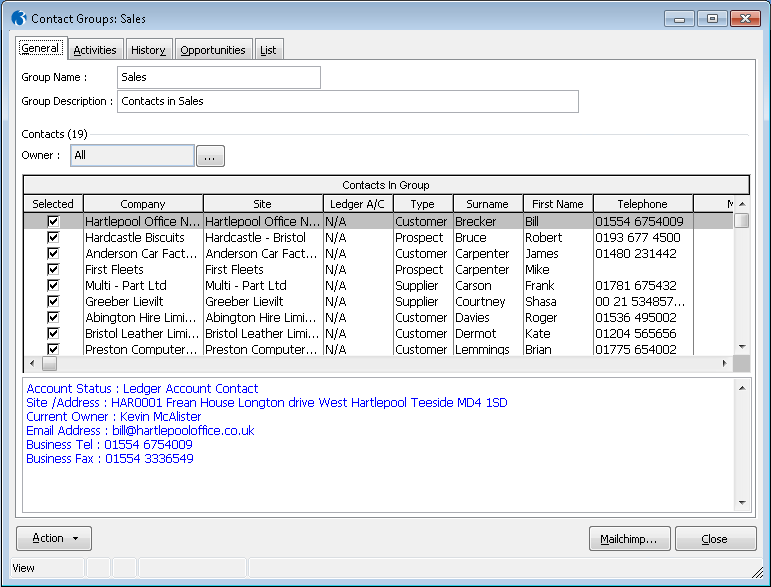This screenshot has height=587, width=771.
Task: Click details pane scroll down arrow
Action: coord(742,502)
